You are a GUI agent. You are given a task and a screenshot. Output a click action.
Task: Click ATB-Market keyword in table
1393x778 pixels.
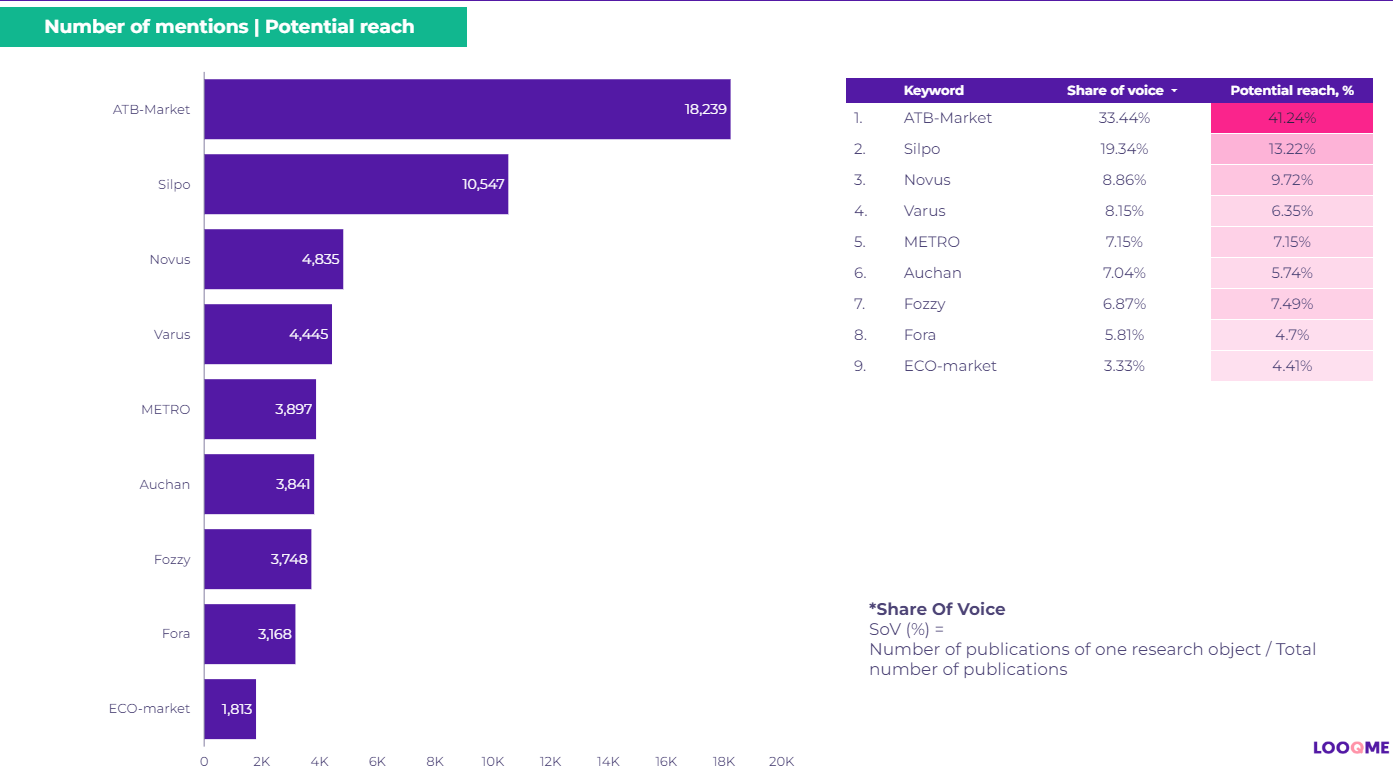point(947,118)
